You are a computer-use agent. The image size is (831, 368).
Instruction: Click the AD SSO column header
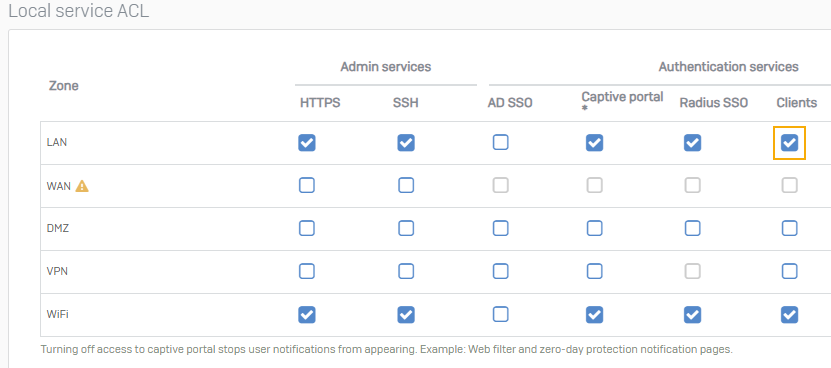point(510,103)
